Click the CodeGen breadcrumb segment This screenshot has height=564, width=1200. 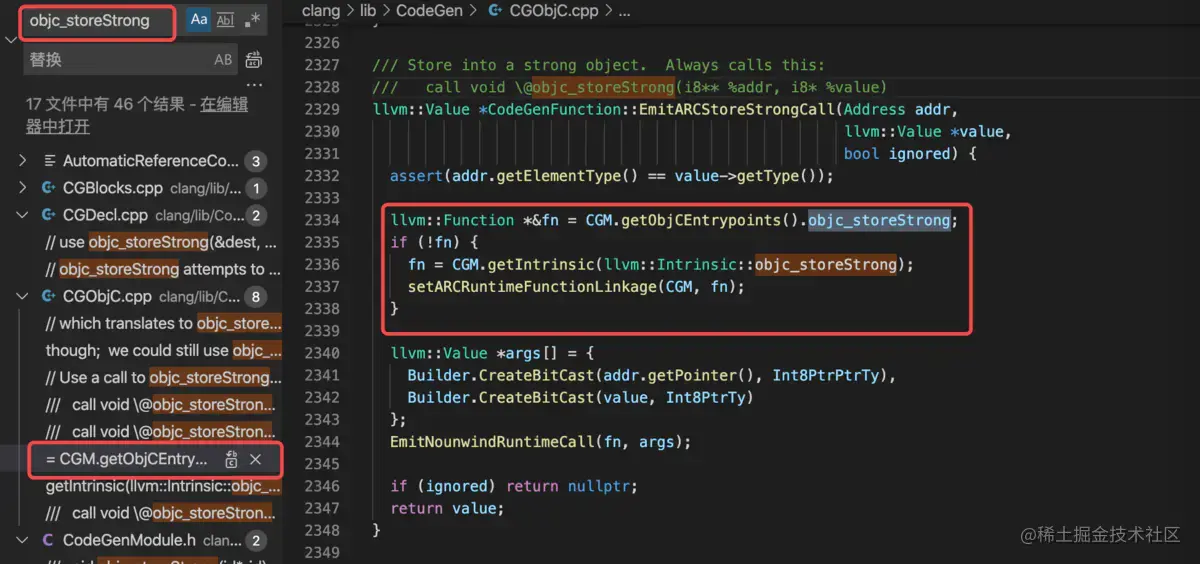430,11
